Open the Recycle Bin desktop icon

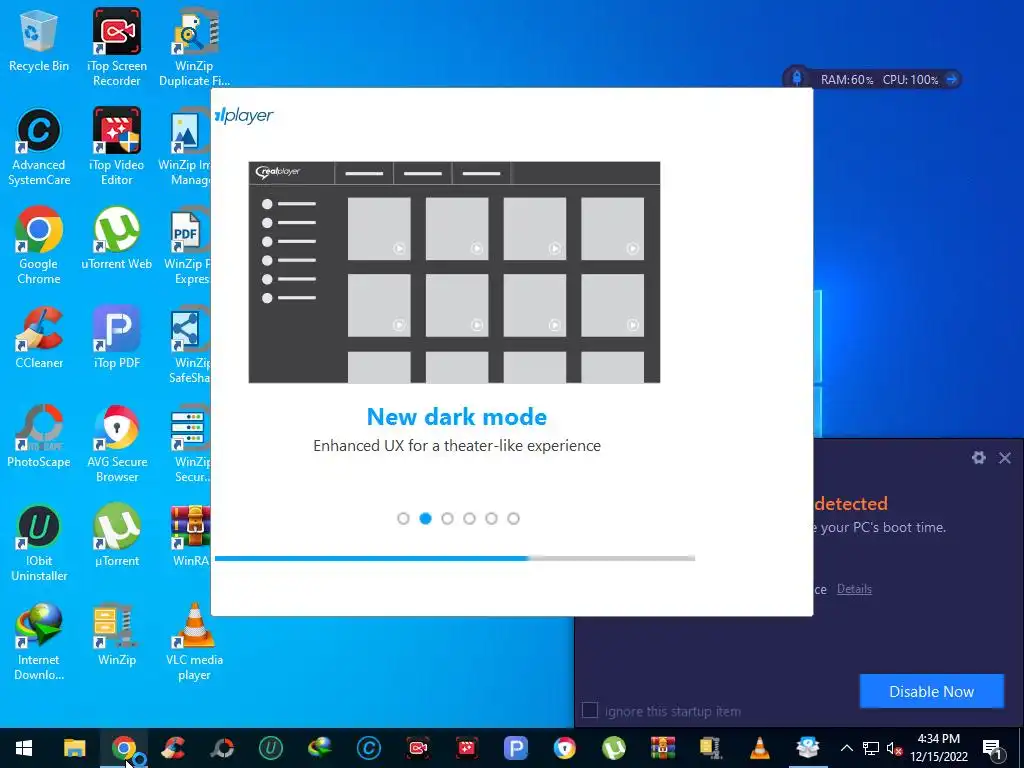pyautogui.click(x=39, y=40)
